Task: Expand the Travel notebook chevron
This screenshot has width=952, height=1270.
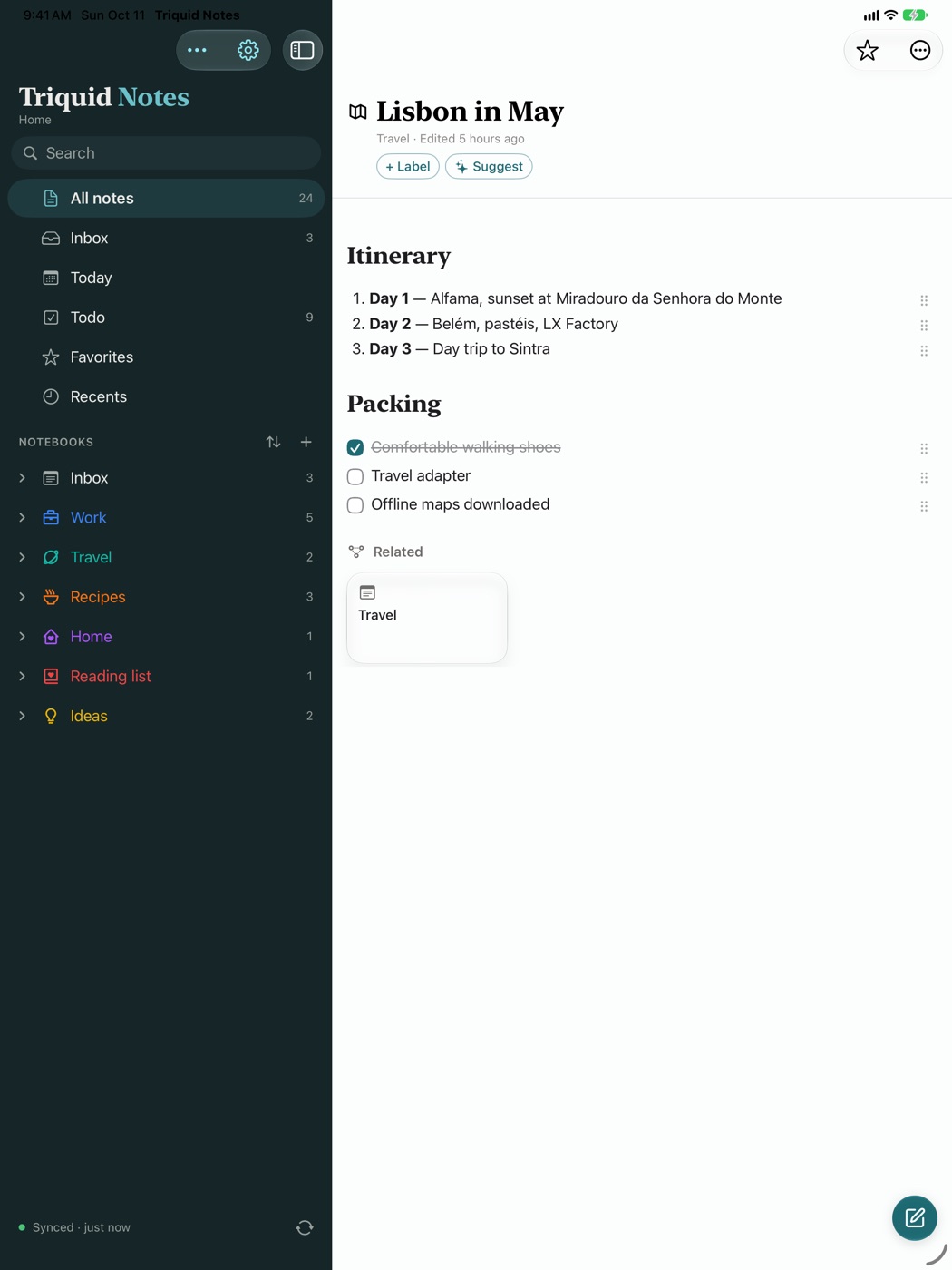Action: point(23,557)
